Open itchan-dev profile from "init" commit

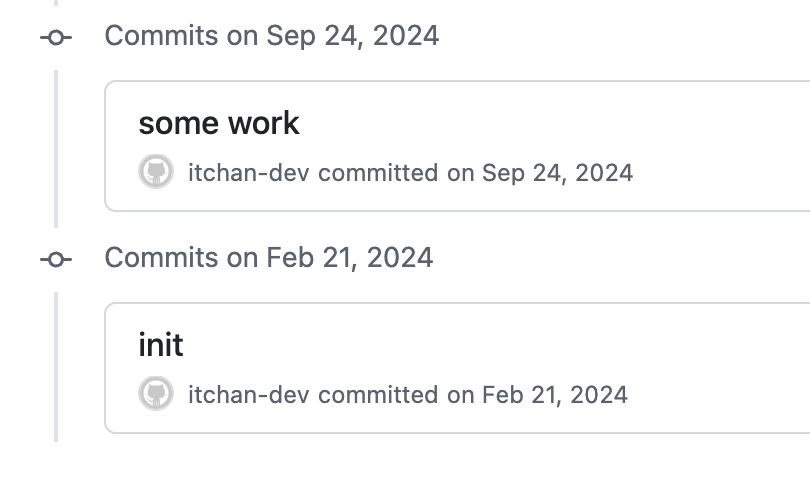(x=249, y=394)
